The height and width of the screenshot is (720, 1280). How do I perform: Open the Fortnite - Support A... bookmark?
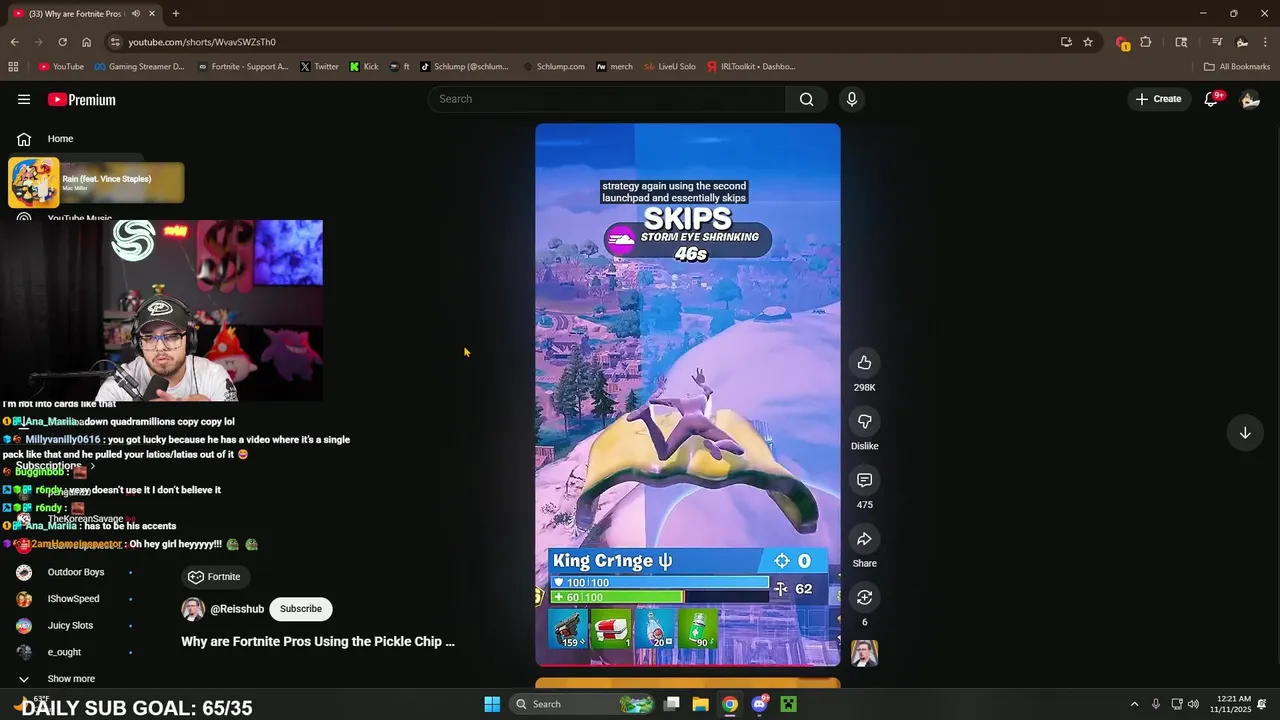[243, 67]
